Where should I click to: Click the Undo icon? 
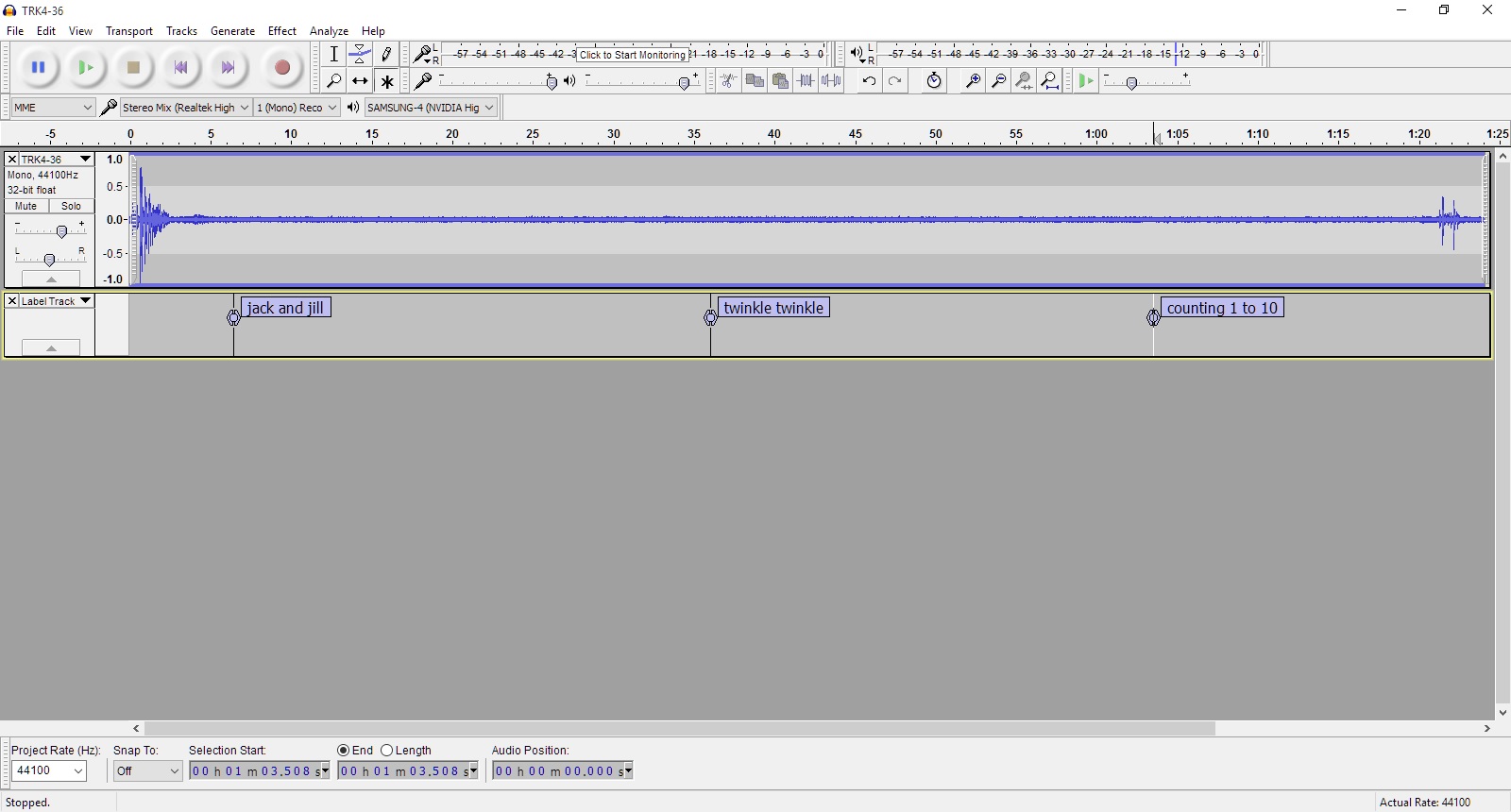pos(869,81)
